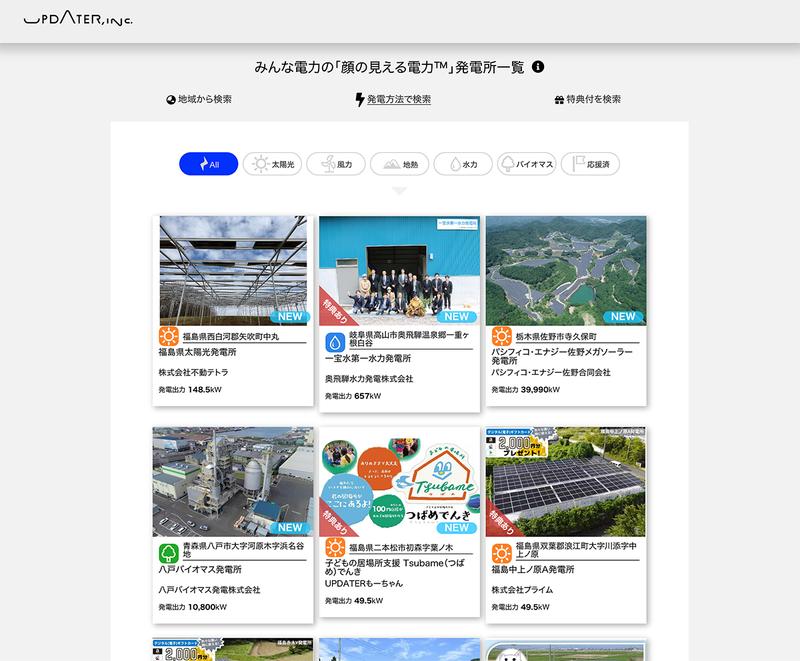Filter plants by 風力 wind
Screen dimensions: 800x661
click(x=336, y=164)
